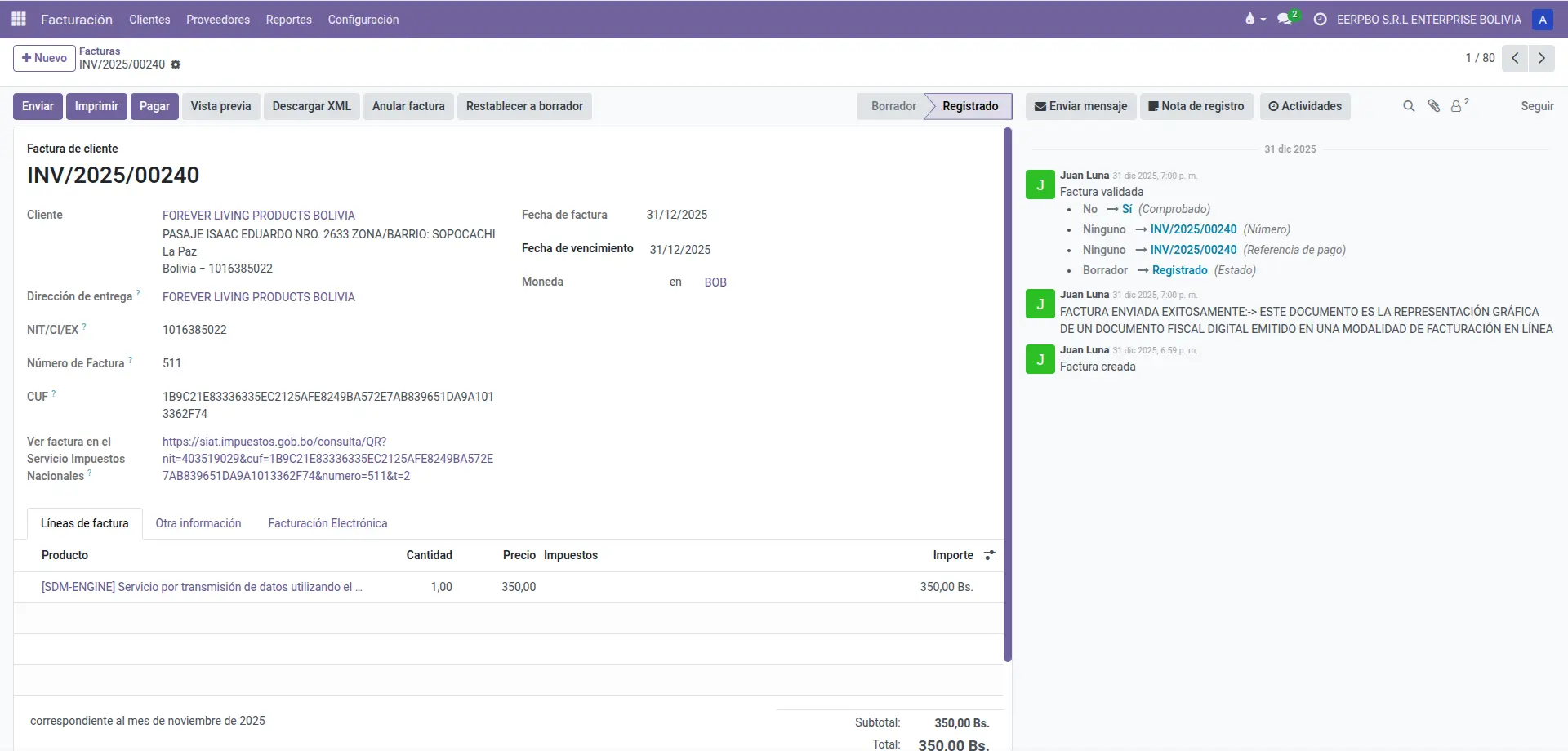
Task: Go to the previous invoice record
Action: [1515, 58]
